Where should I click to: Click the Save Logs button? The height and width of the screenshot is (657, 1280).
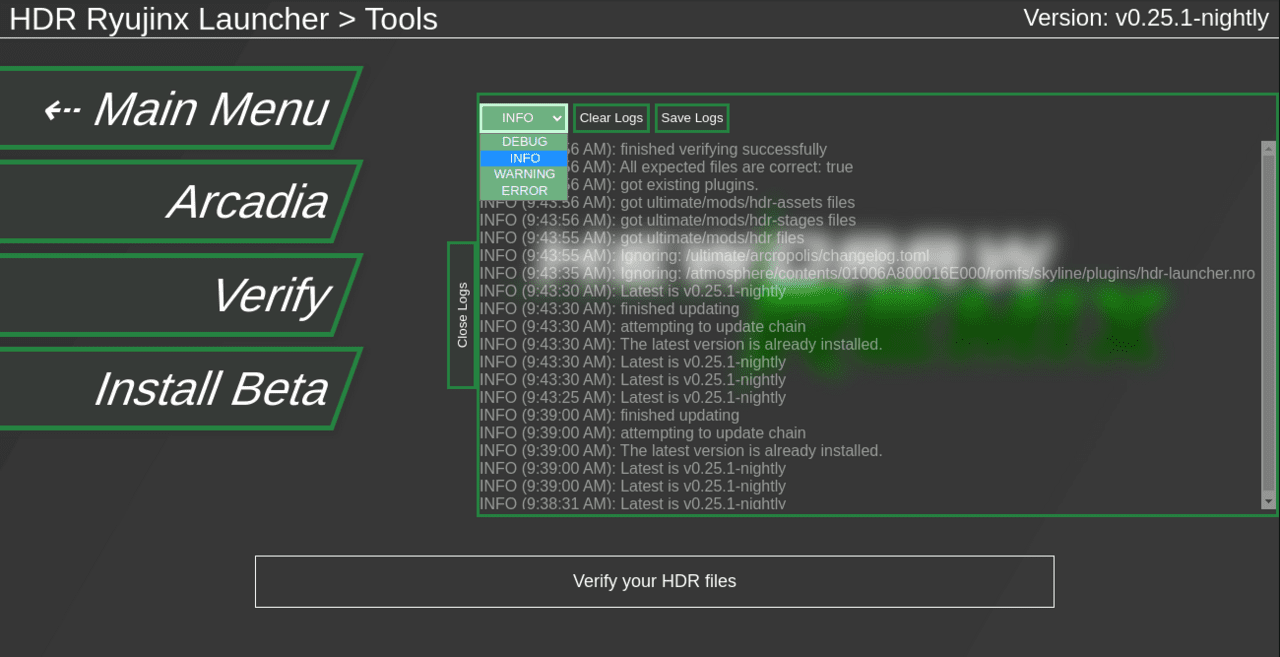click(692, 118)
